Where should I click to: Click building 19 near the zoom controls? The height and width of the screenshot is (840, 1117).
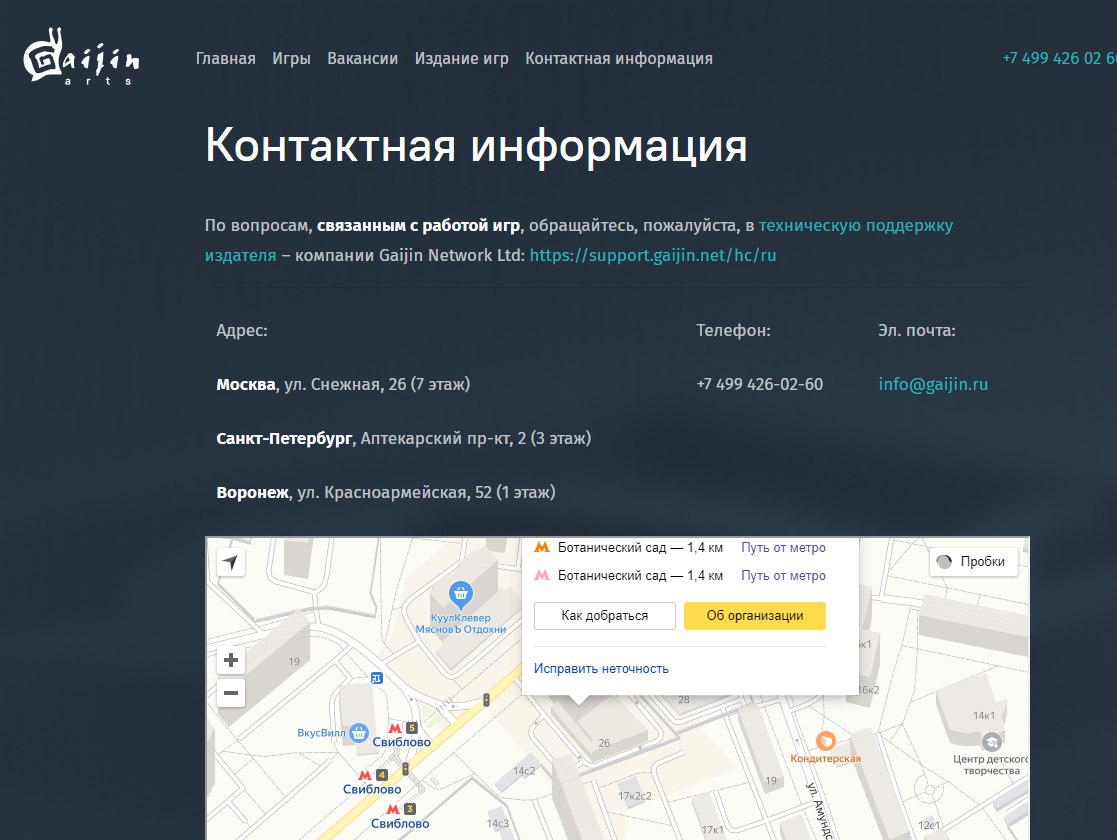click(294, 662)
